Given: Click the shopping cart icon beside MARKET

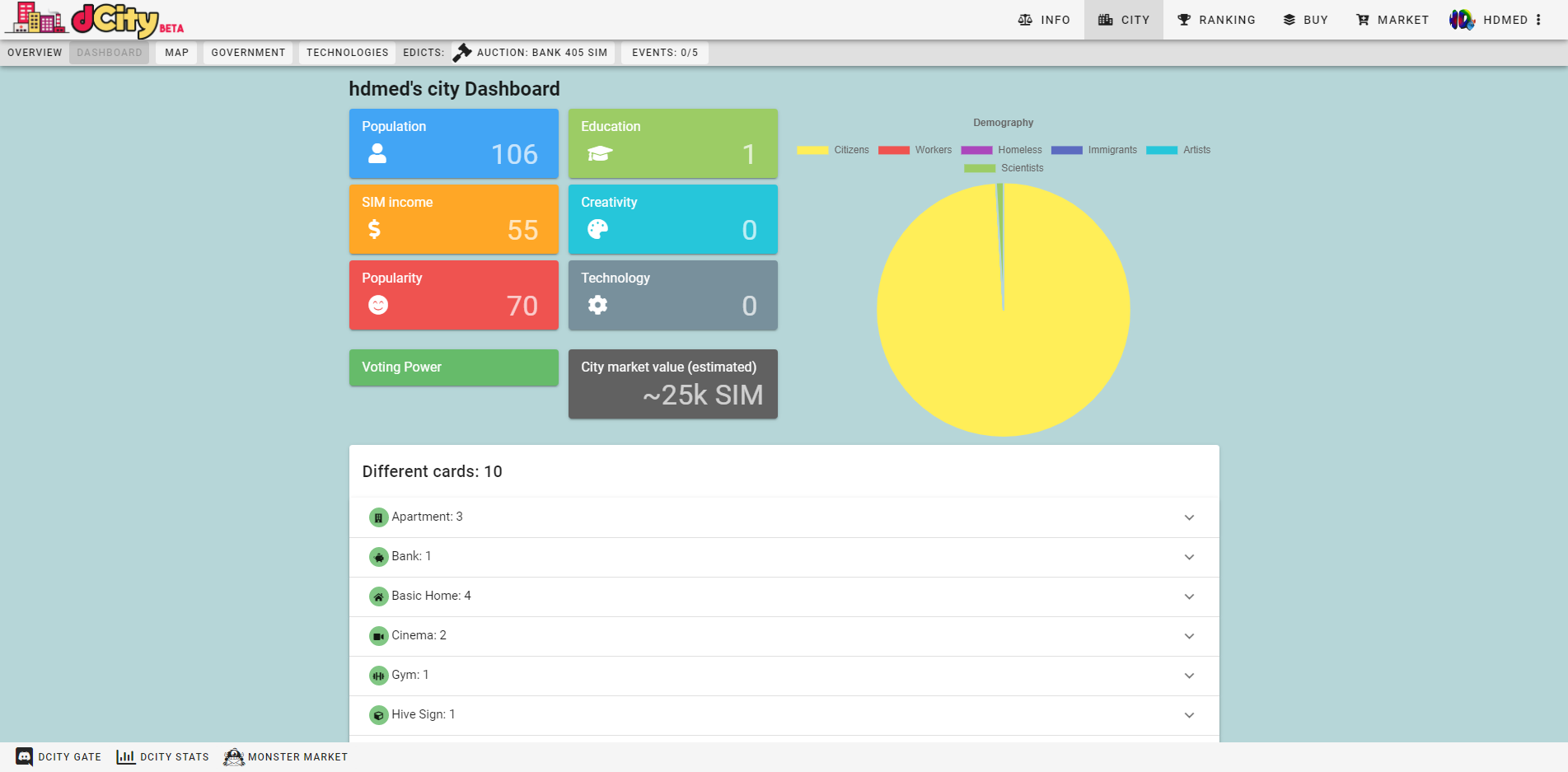Looking at the screenshot, I should tap(1363, 20).
